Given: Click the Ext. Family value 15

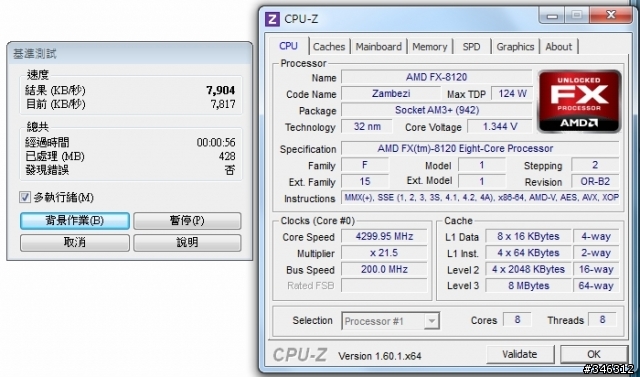Looking at the screenshot, I should coord(364,181).
